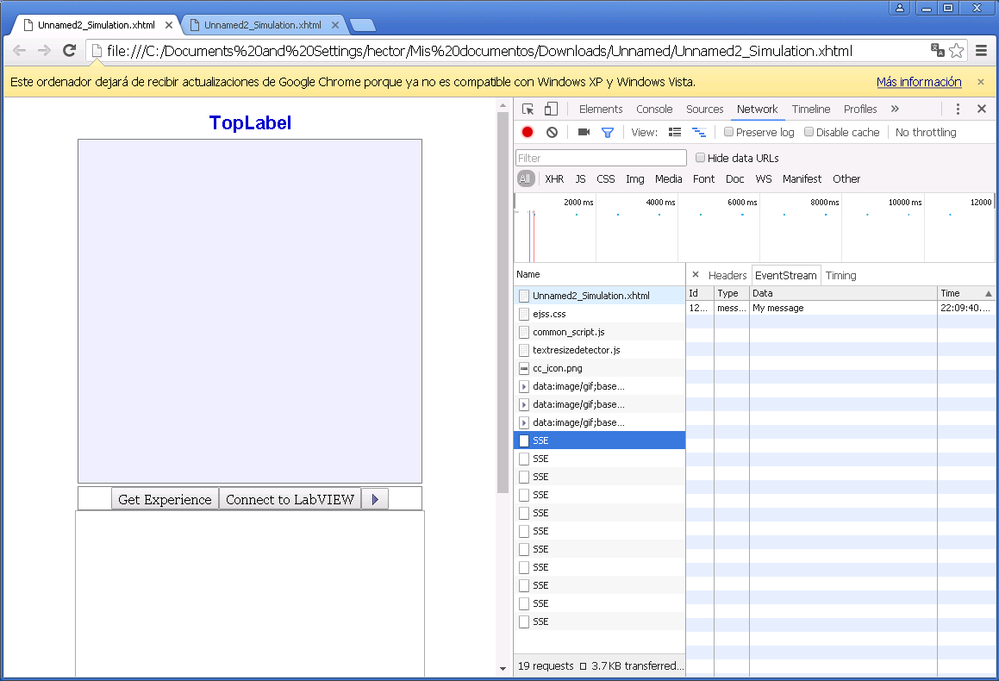Close the second Unnamed2_Simulation.xhtml tab
The image size is (999, 681).
tap(335, 25)
